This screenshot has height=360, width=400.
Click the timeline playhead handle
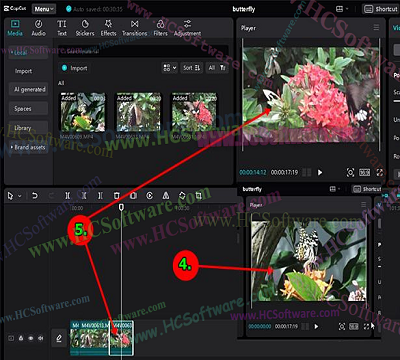[x=121, y=207]
